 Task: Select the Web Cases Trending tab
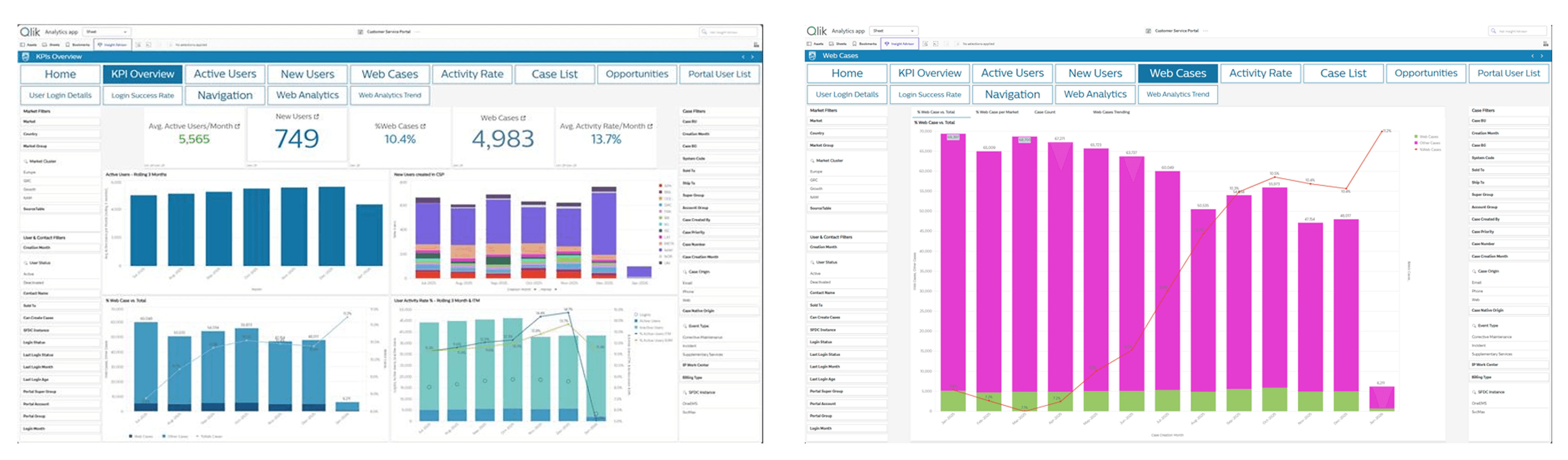[x=1111, y=112]
